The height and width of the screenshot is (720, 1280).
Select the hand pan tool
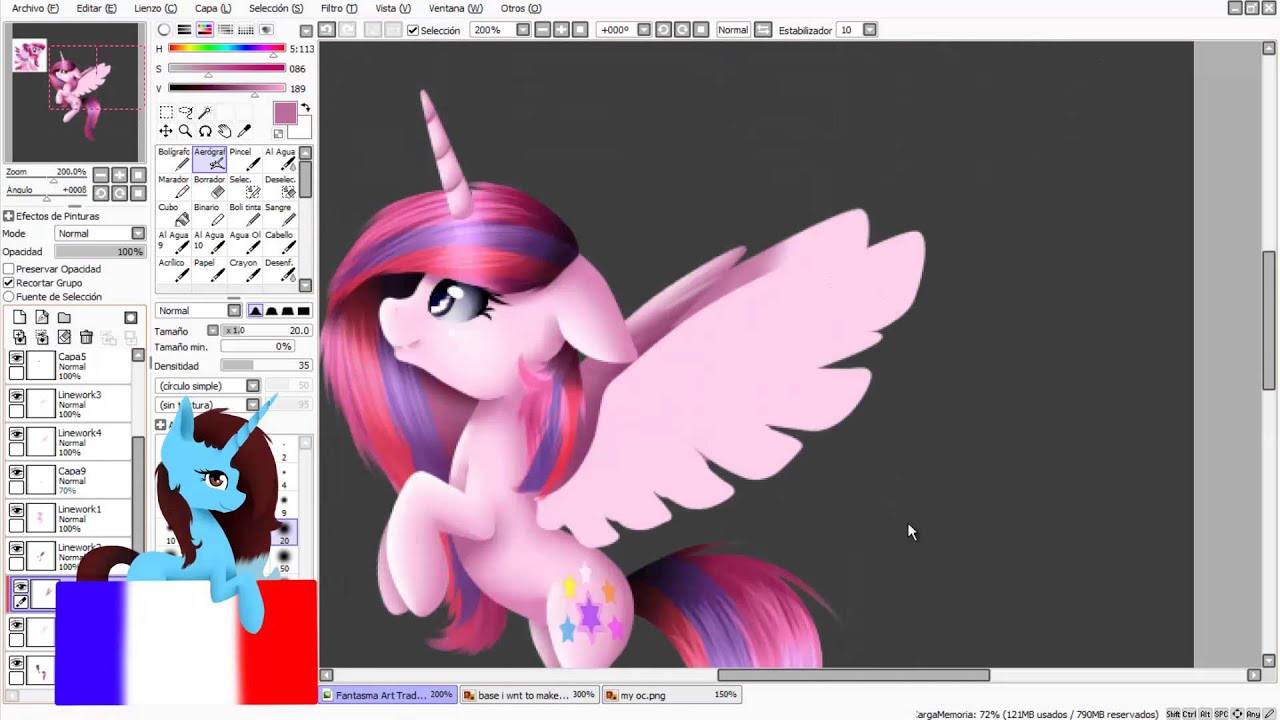tap(224, 131)
